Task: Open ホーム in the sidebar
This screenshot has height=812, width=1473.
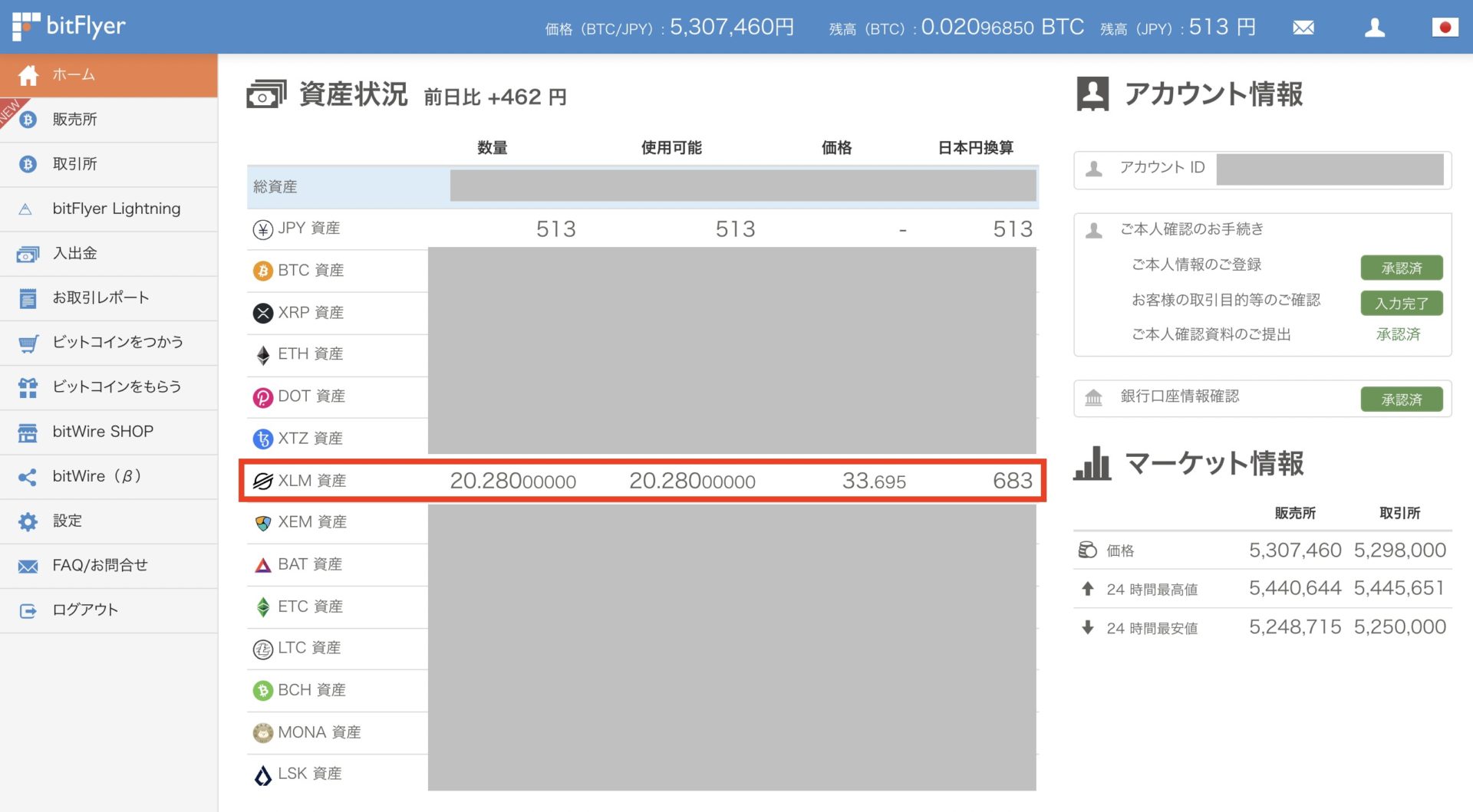Action: point(74,75)
